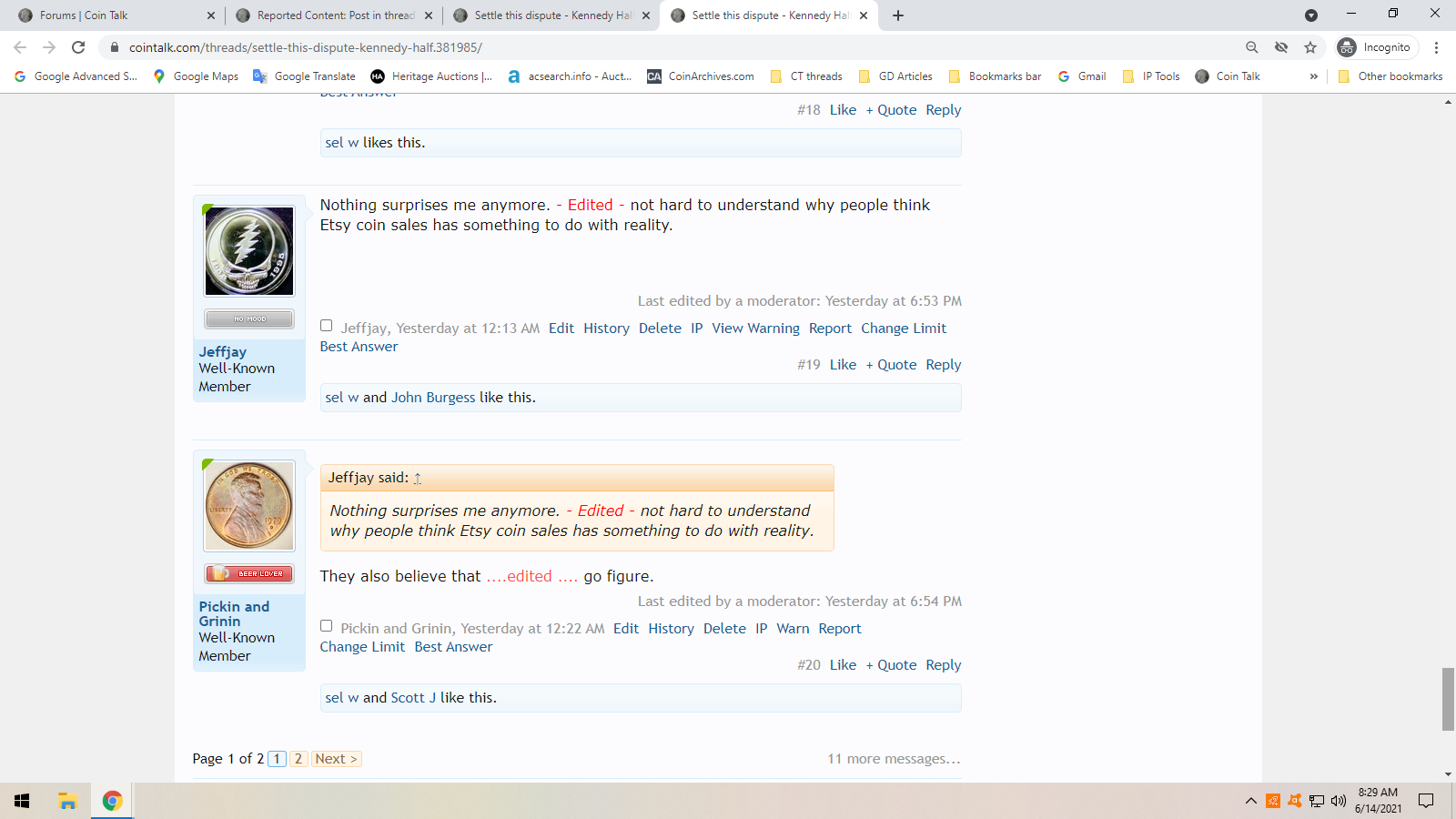
Task: Open Jeffjay's avatar thumbnail
Action: [x=249, y=251]
